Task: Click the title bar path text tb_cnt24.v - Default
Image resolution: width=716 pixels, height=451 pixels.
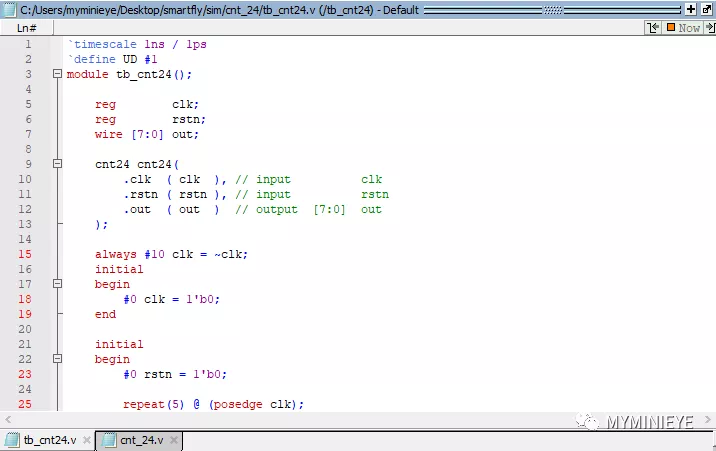Action: coord(219,10)
